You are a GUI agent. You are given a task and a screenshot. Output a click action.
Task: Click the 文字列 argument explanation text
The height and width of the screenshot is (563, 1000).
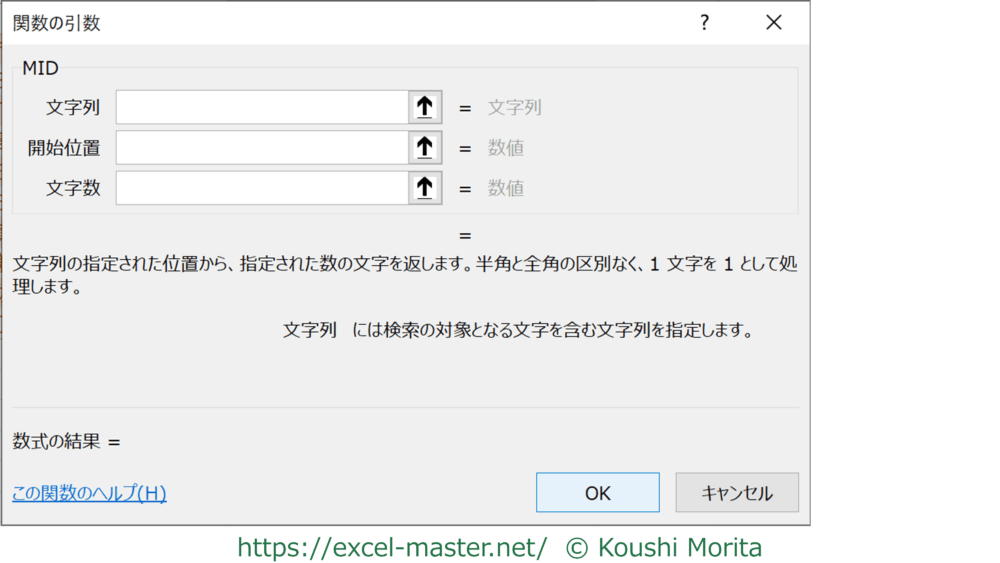click(517, 330)
